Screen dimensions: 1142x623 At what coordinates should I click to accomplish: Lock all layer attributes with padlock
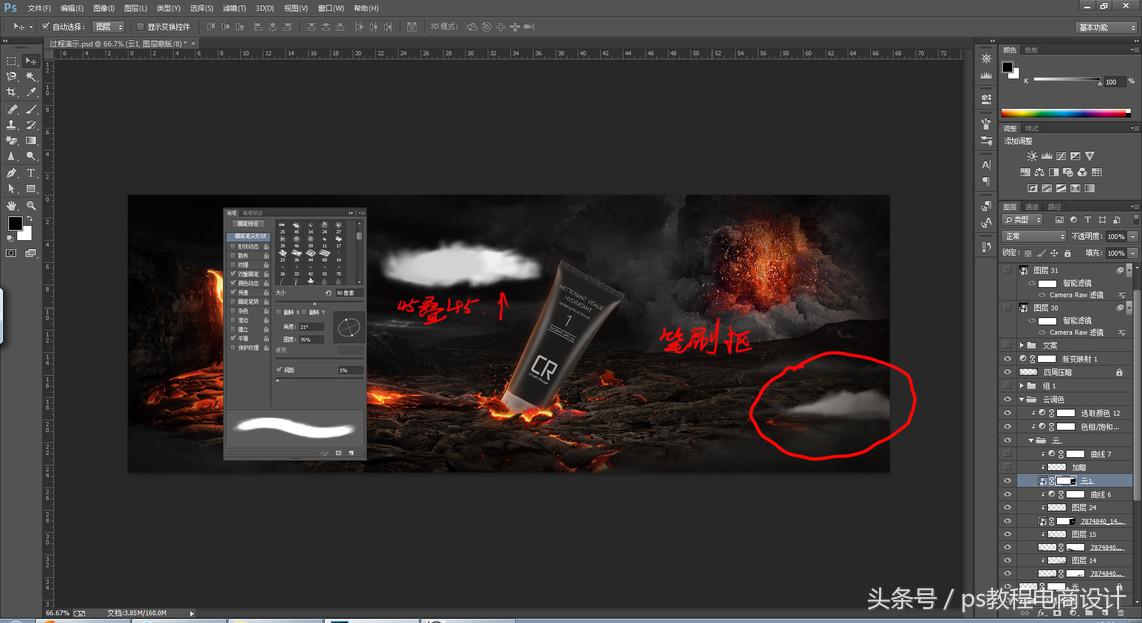coord(1068,253)
